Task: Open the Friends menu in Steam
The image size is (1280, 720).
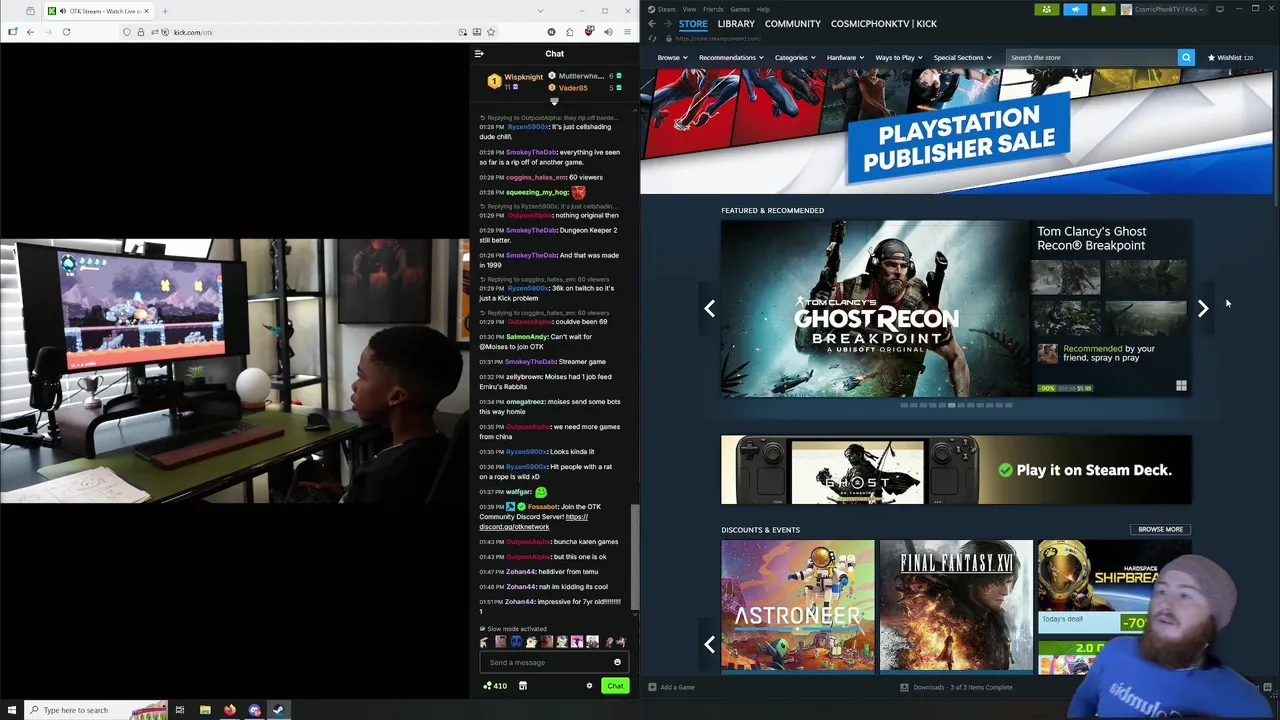Action: tap(713, 9)
